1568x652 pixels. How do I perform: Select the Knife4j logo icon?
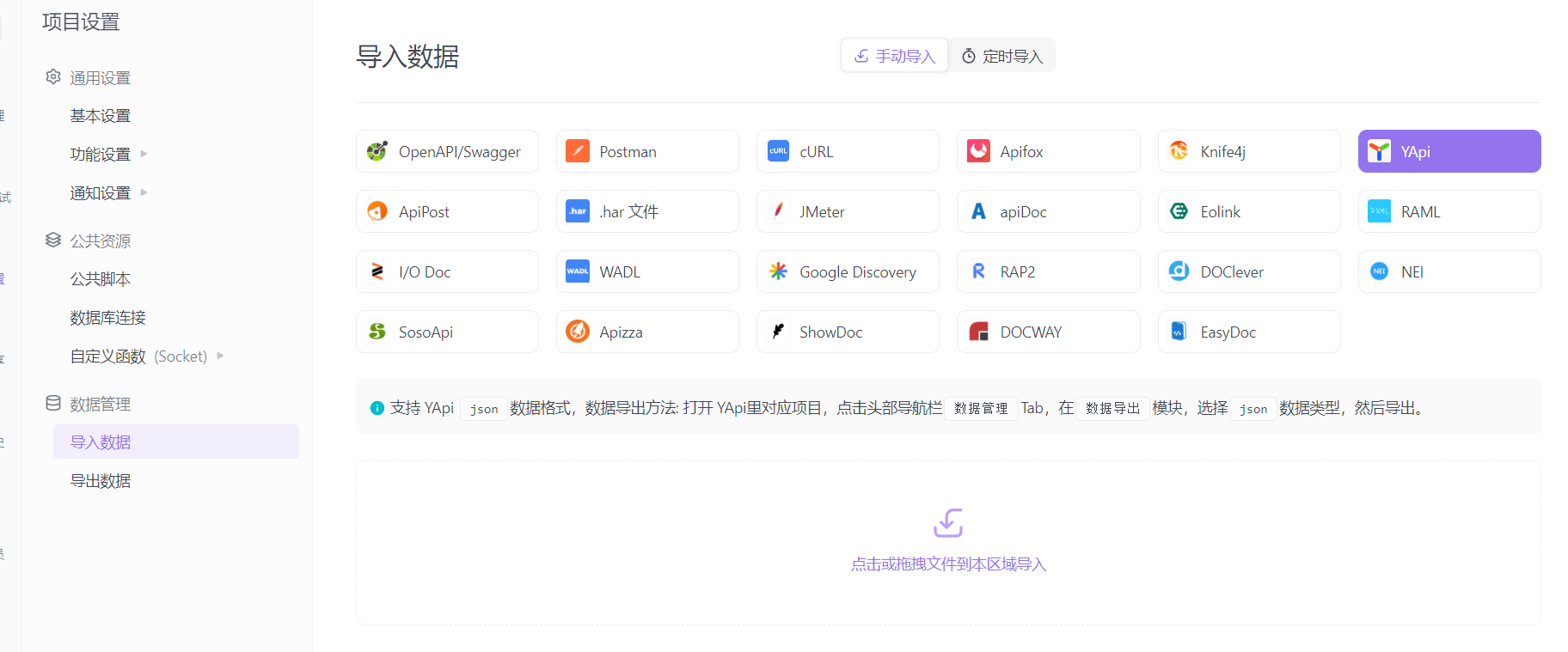[x=1179, y=151]
